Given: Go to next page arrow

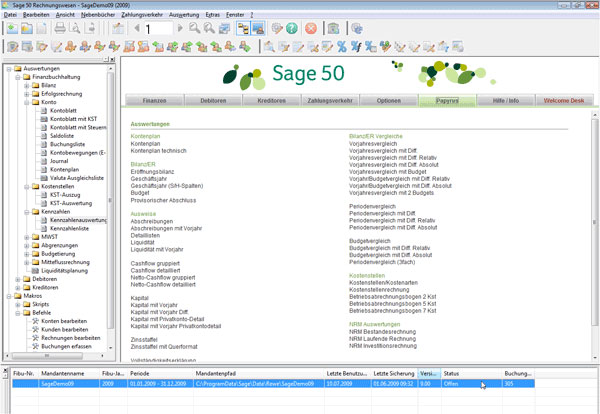Looking at the screenshot, I should (180, 28).
